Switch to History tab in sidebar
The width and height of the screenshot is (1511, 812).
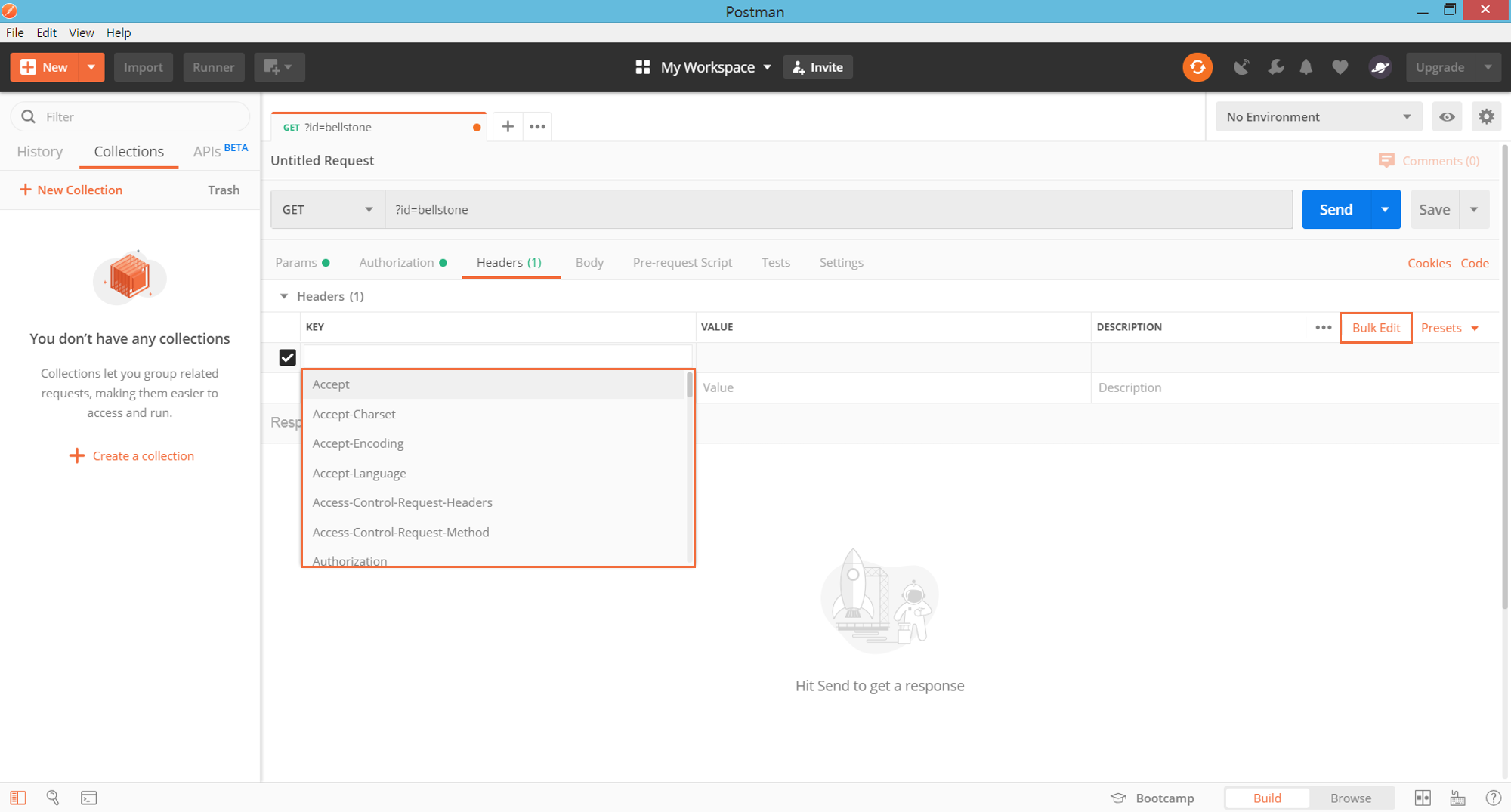pos(40,151)
